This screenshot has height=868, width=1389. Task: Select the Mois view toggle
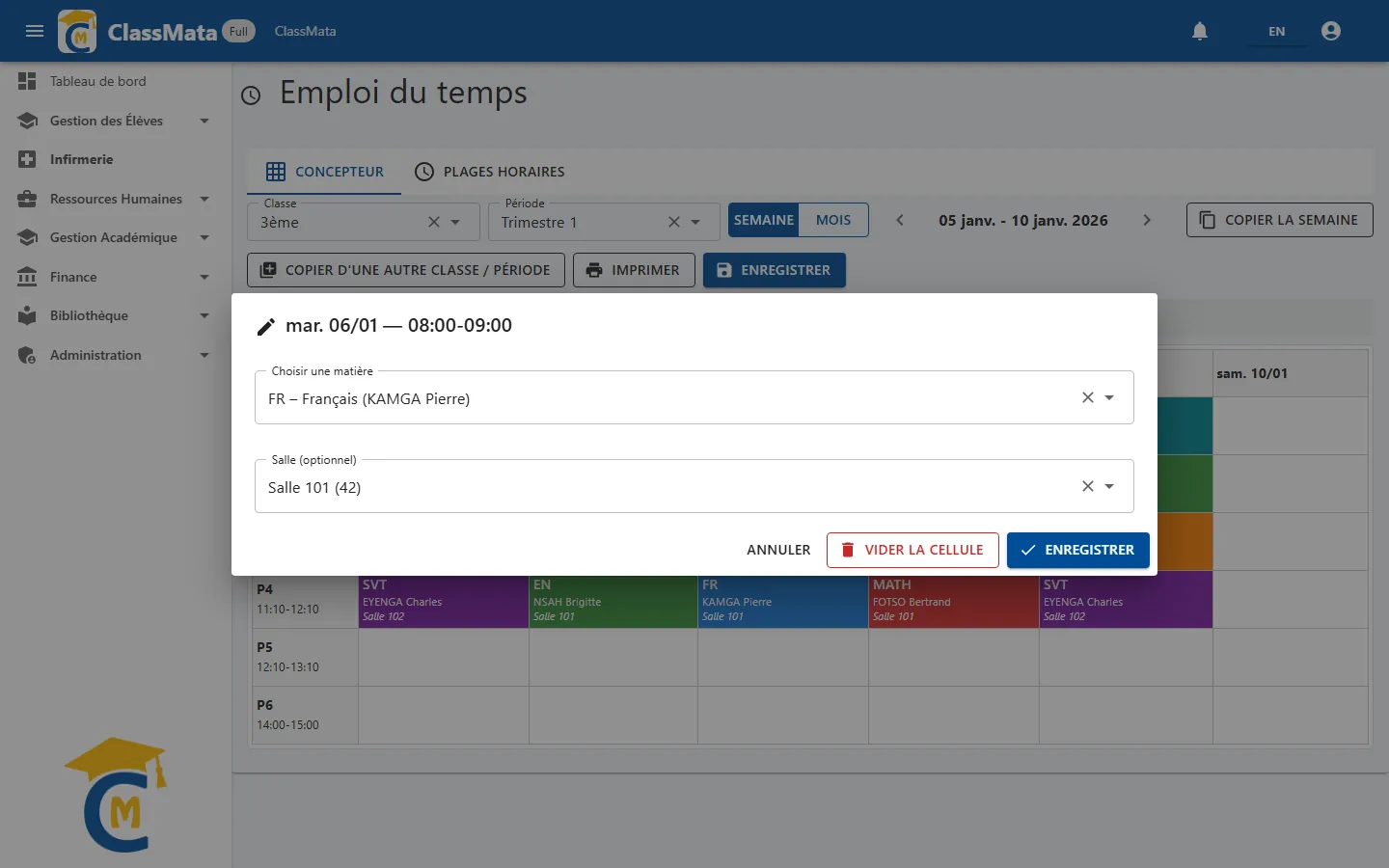tap(833, 220)
